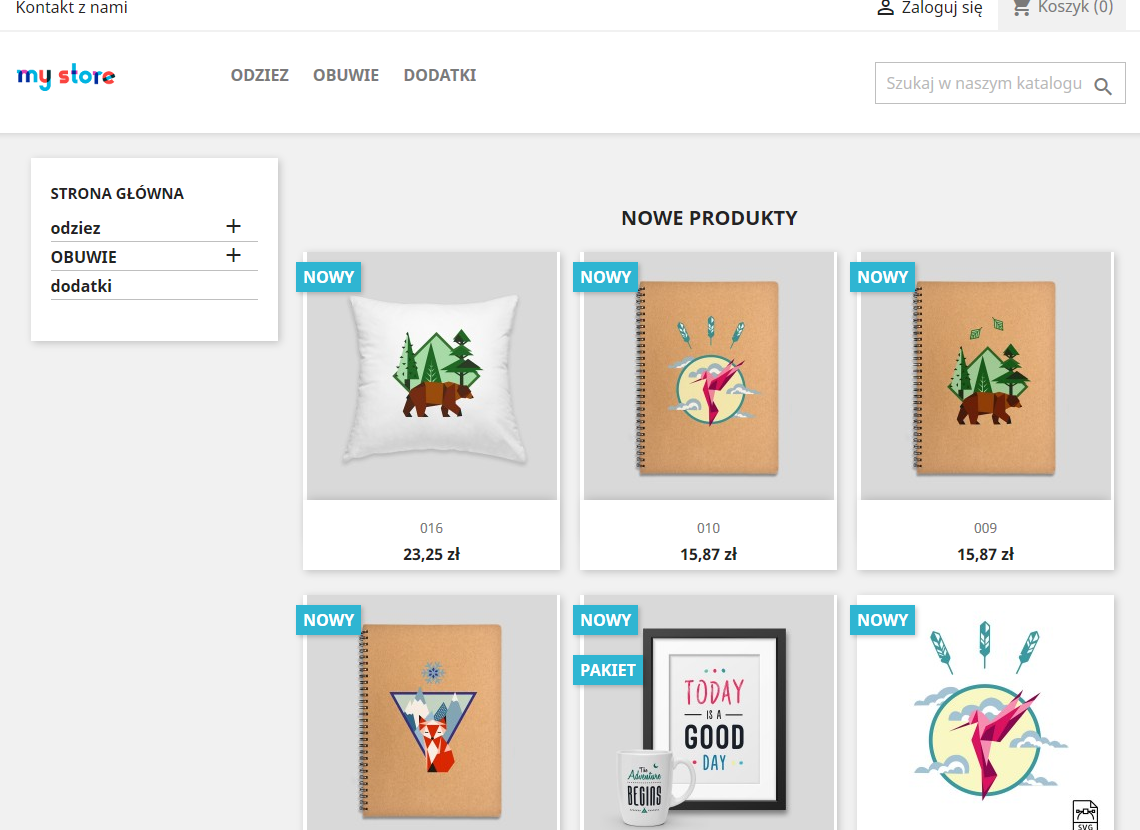Open dodatki category in sidebar

(x=81, y=286)
